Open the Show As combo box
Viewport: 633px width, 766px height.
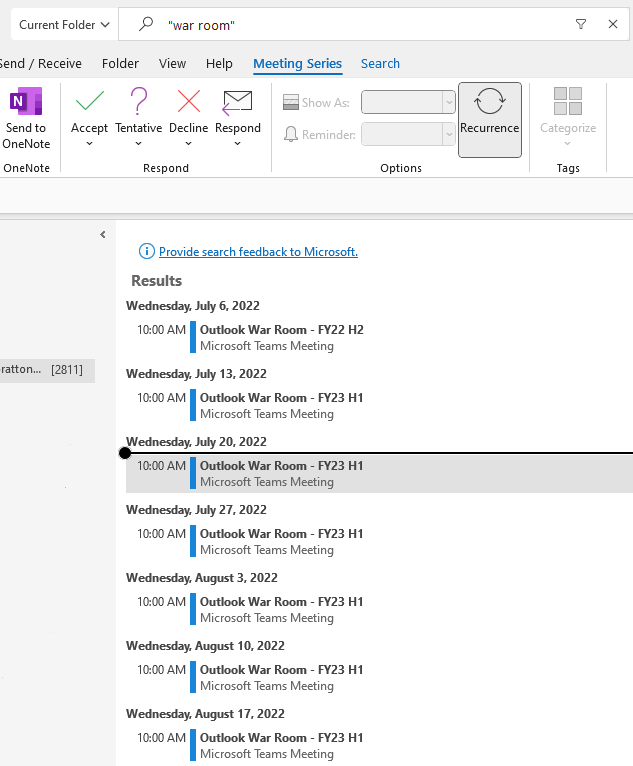coord(408,102)
